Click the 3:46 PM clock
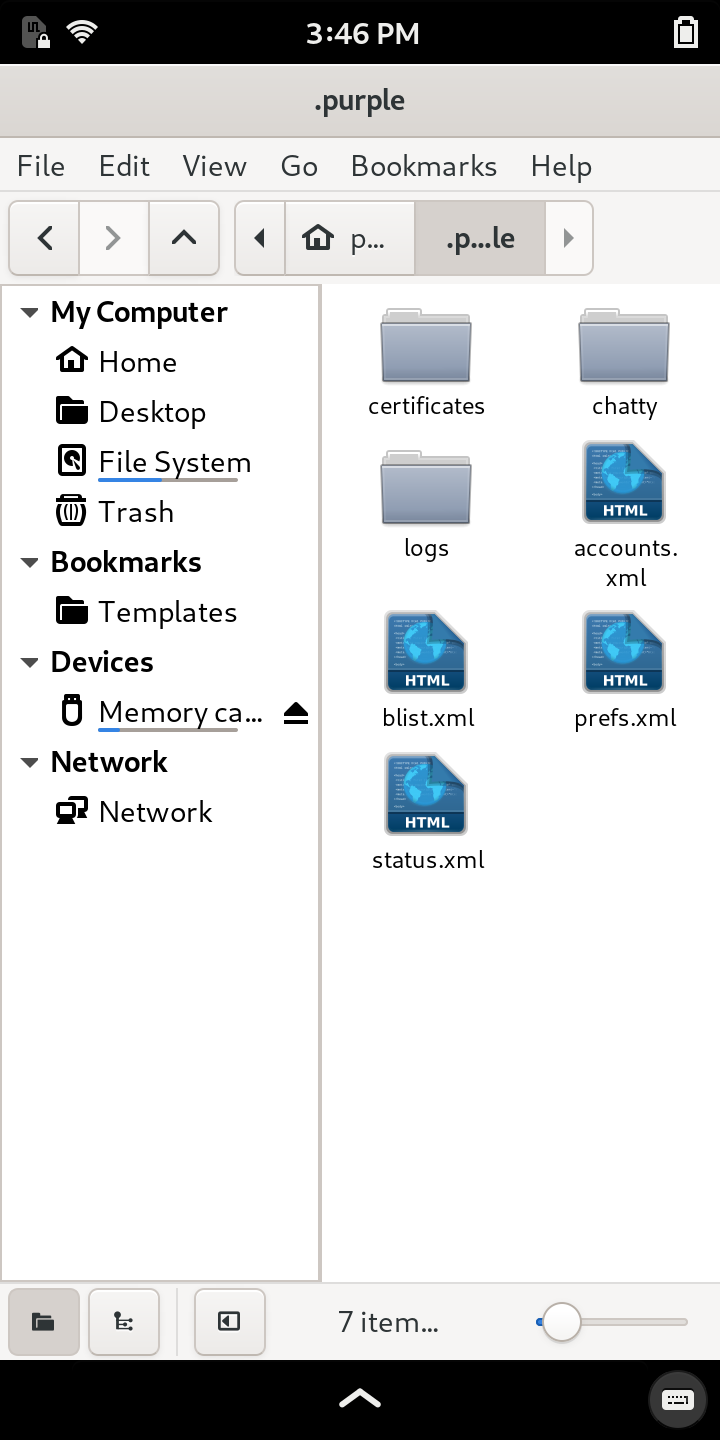Screen dimensions: 720x1440 362,33
